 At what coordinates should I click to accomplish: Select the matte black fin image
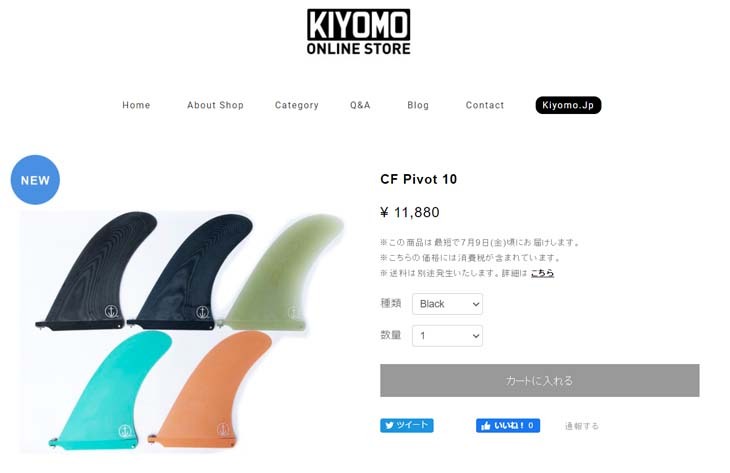click(95, 271)
